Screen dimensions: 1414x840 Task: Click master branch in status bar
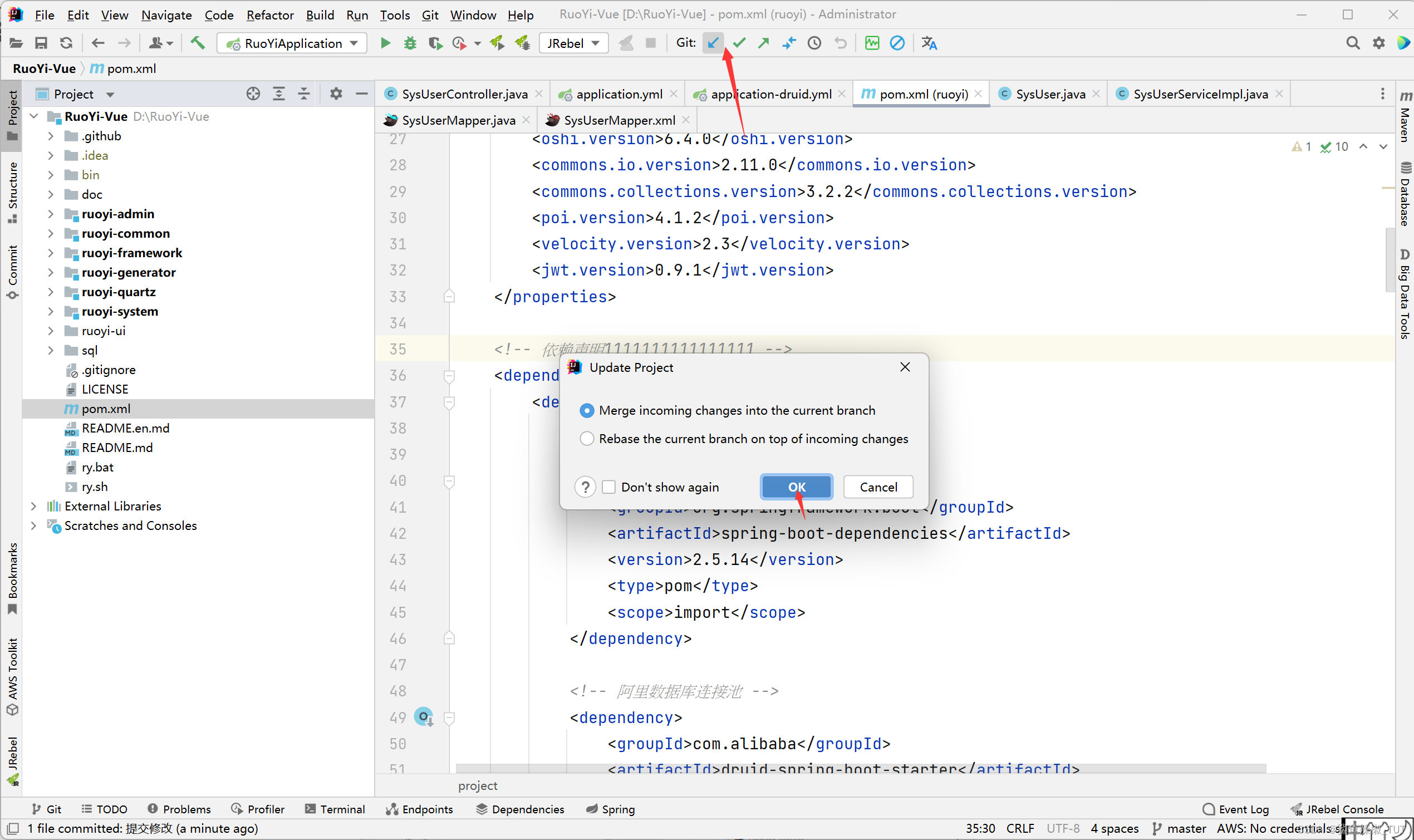tap(1179, 828)
